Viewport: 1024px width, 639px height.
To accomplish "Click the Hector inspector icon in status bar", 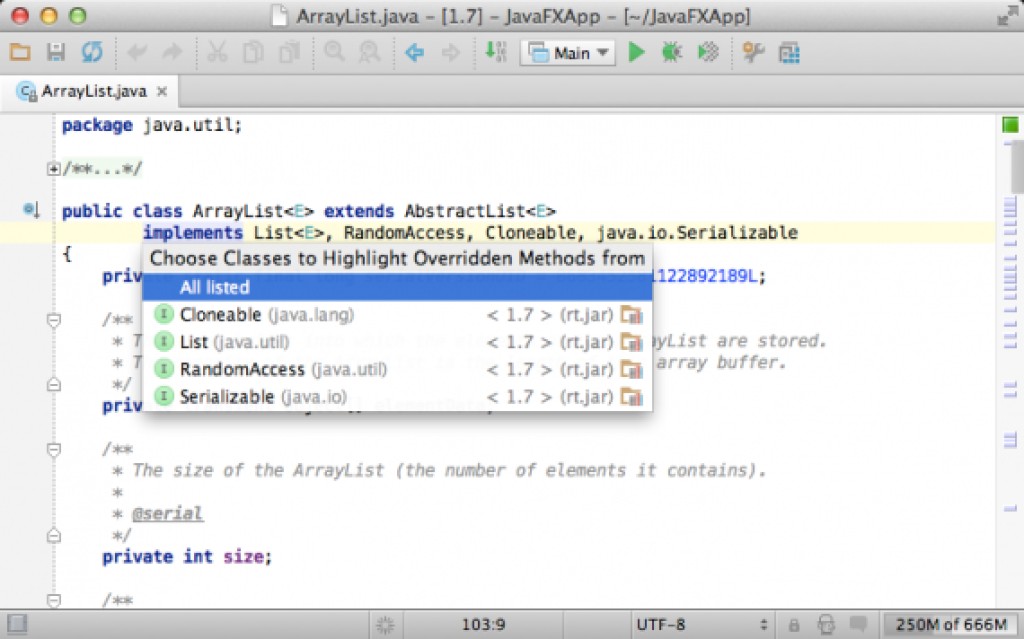I will point(826,625).
